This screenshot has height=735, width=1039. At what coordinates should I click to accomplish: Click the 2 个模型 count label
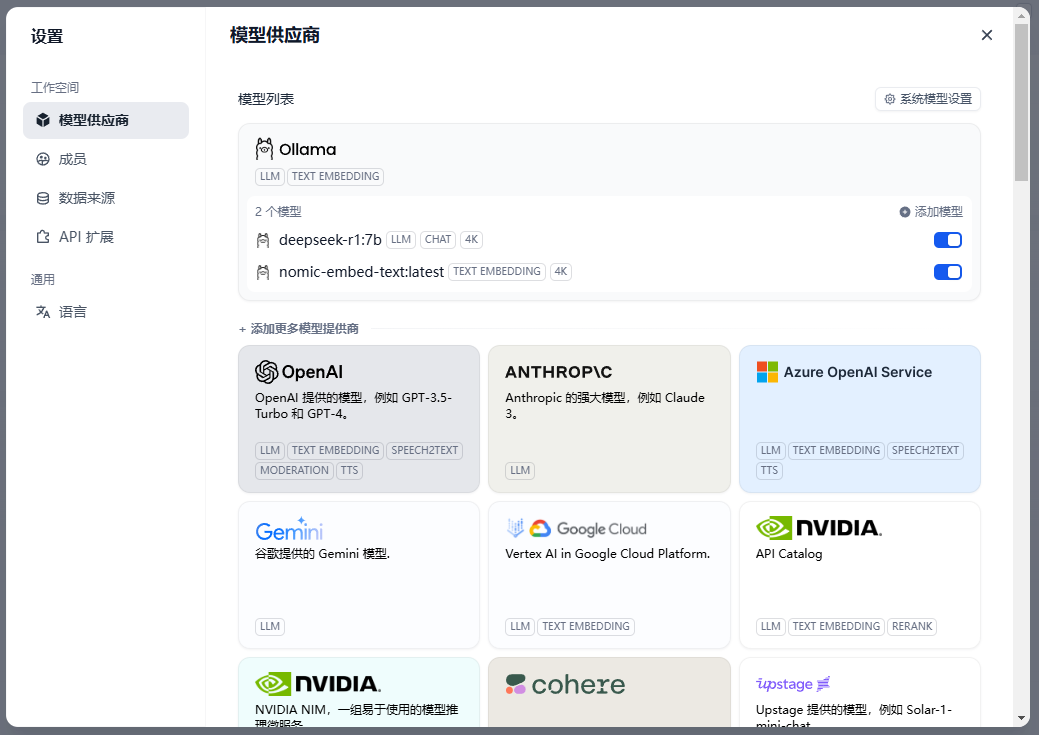click(278, 212)
